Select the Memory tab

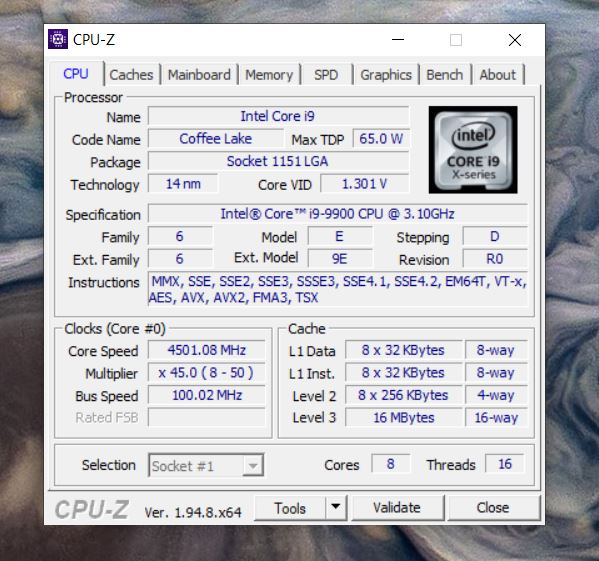coord(269,74)
